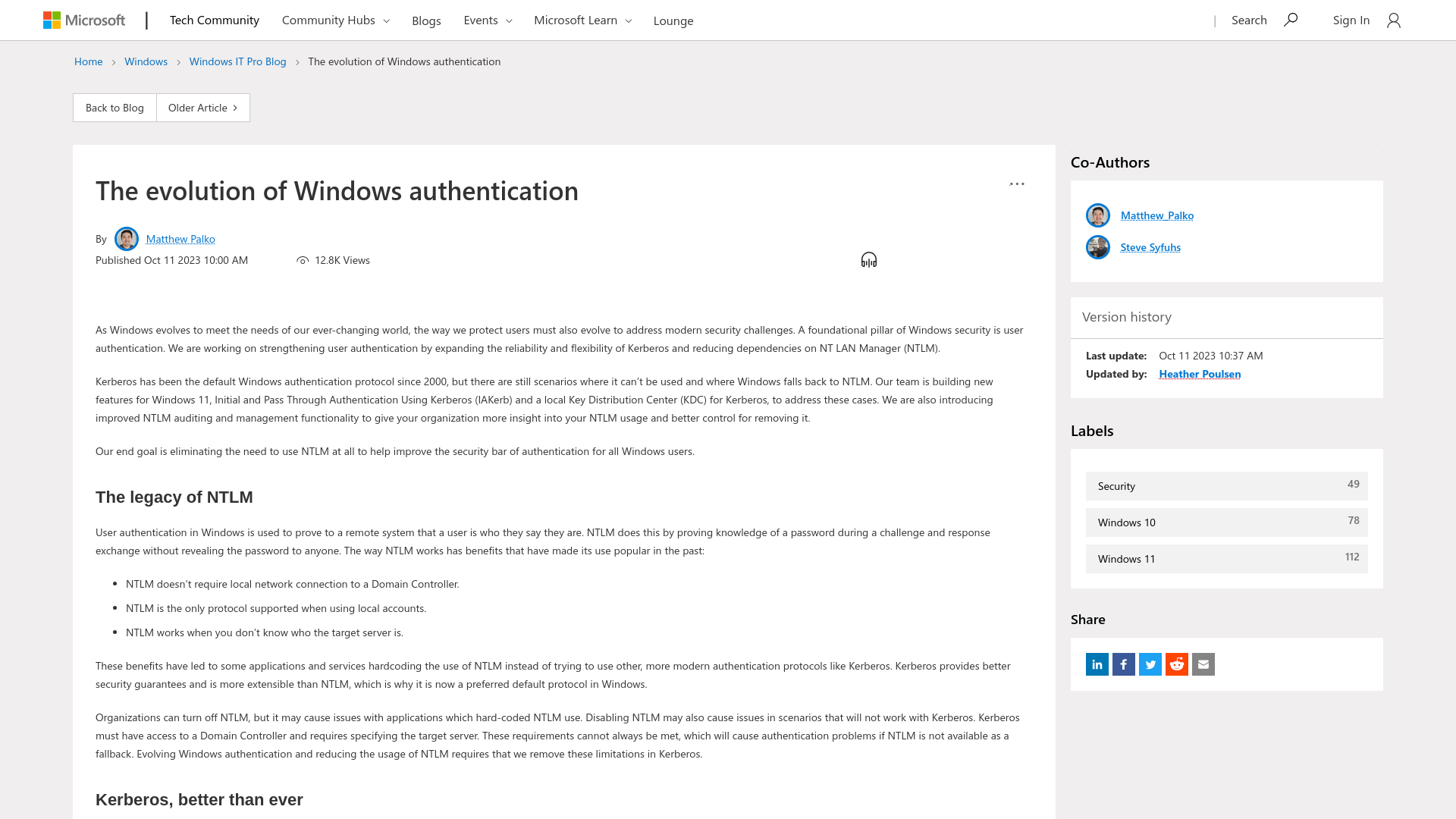Click the Sign In user icon
Screen dimensions: 1456x819
(x=1394, y=20)
